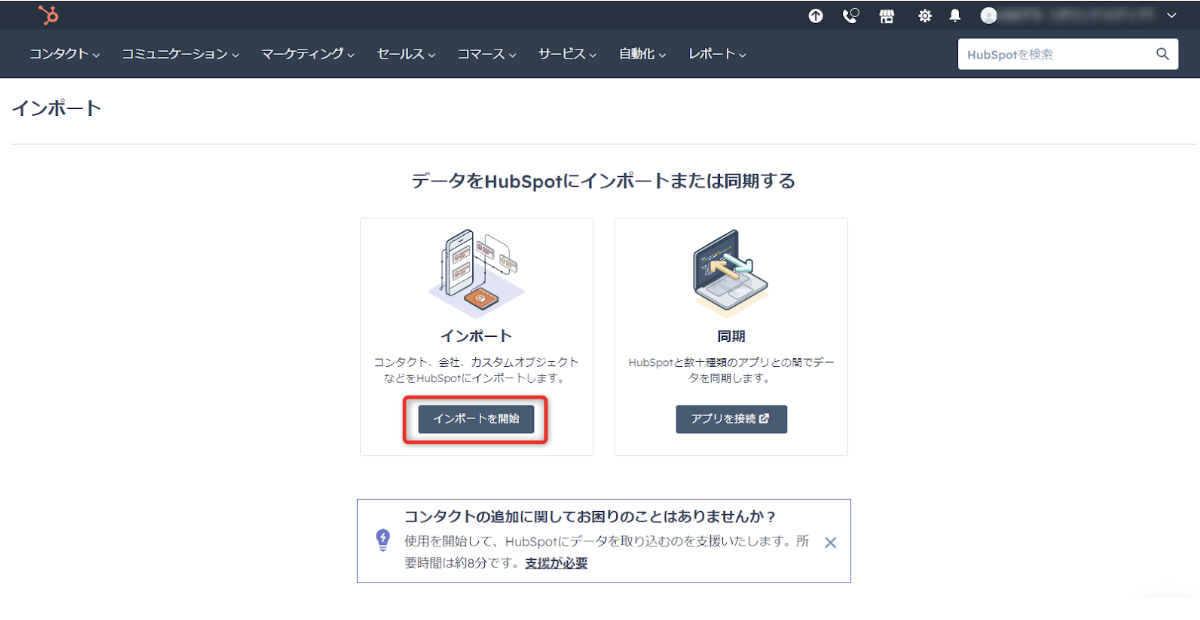Open the セールス menu
This screenshot has height=620, width=1200.
pos(407,54)
